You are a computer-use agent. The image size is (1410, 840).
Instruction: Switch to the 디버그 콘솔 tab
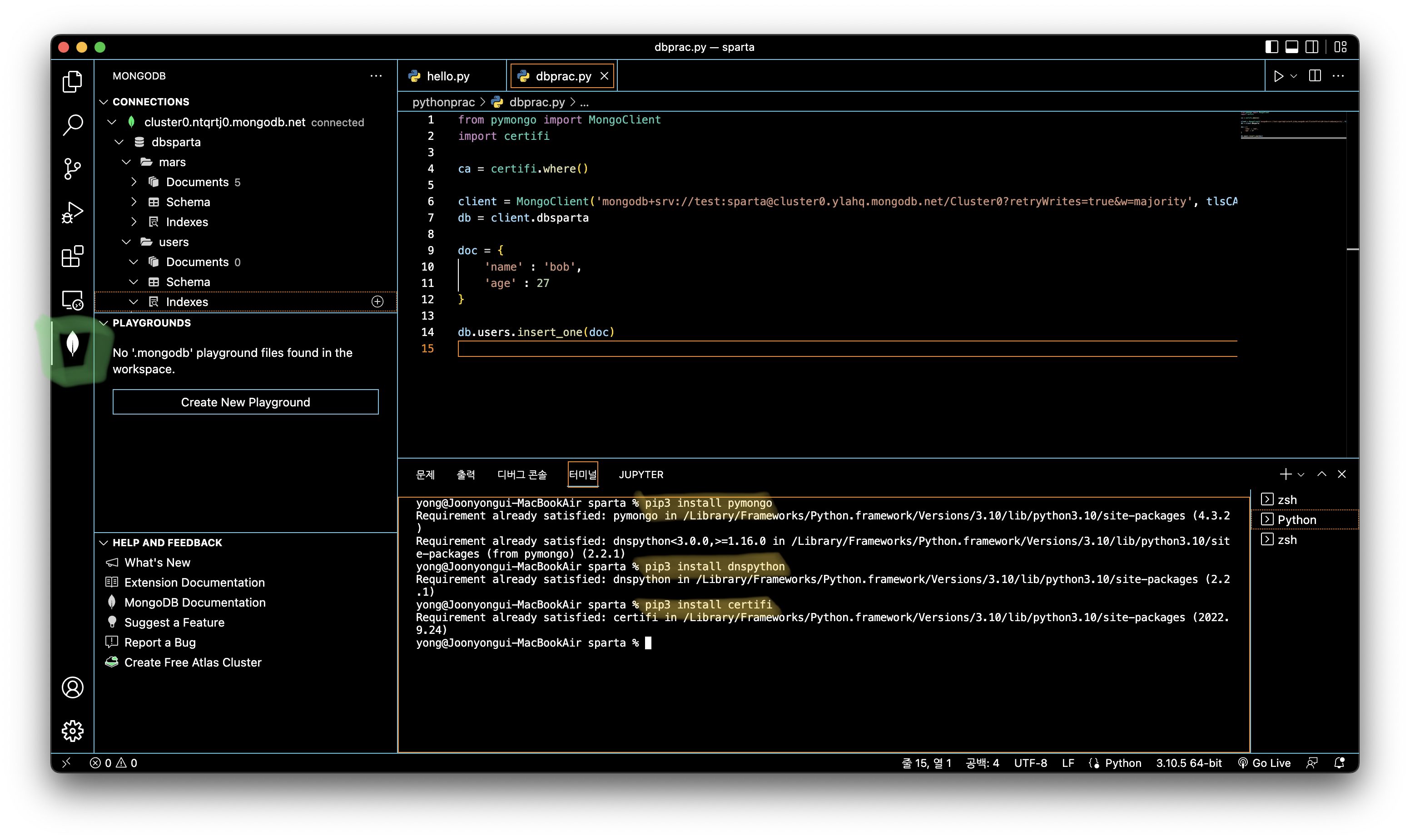click(x=522, y=474)
